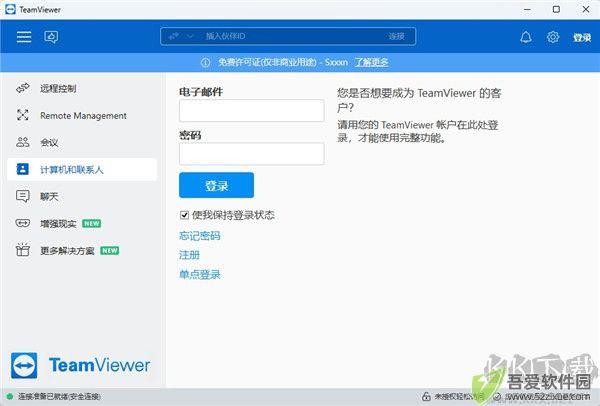Minimize the TeamViewer window
Screen dimensions: 600x406
527,9
